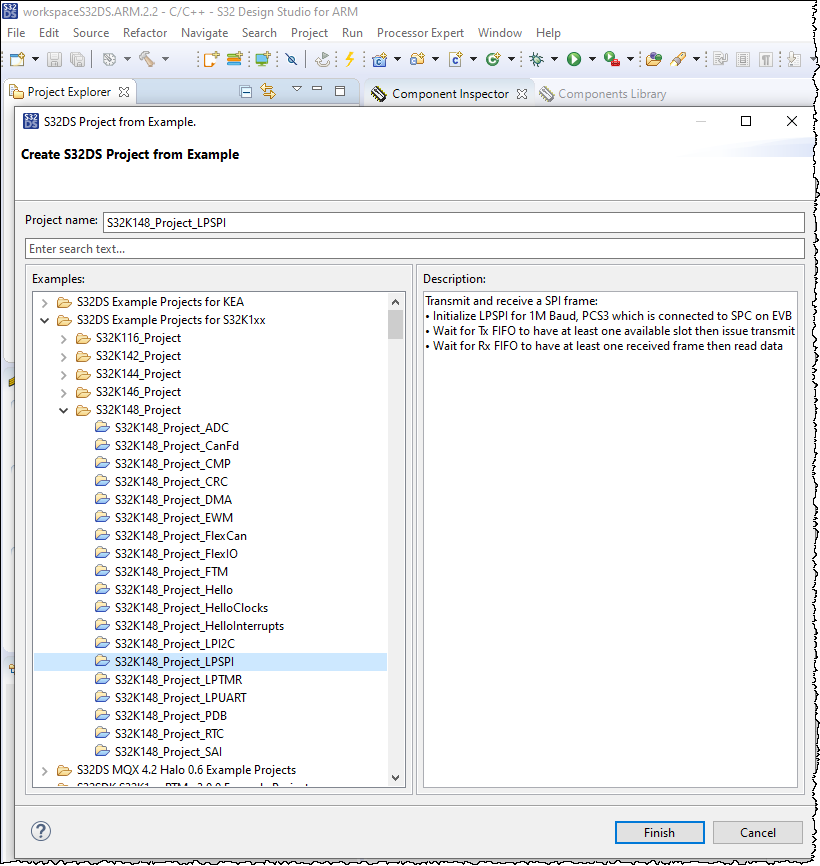This screenshot has width=820, height=866.
Task: Expand the S32K144_Project folder
Action: 64,375
